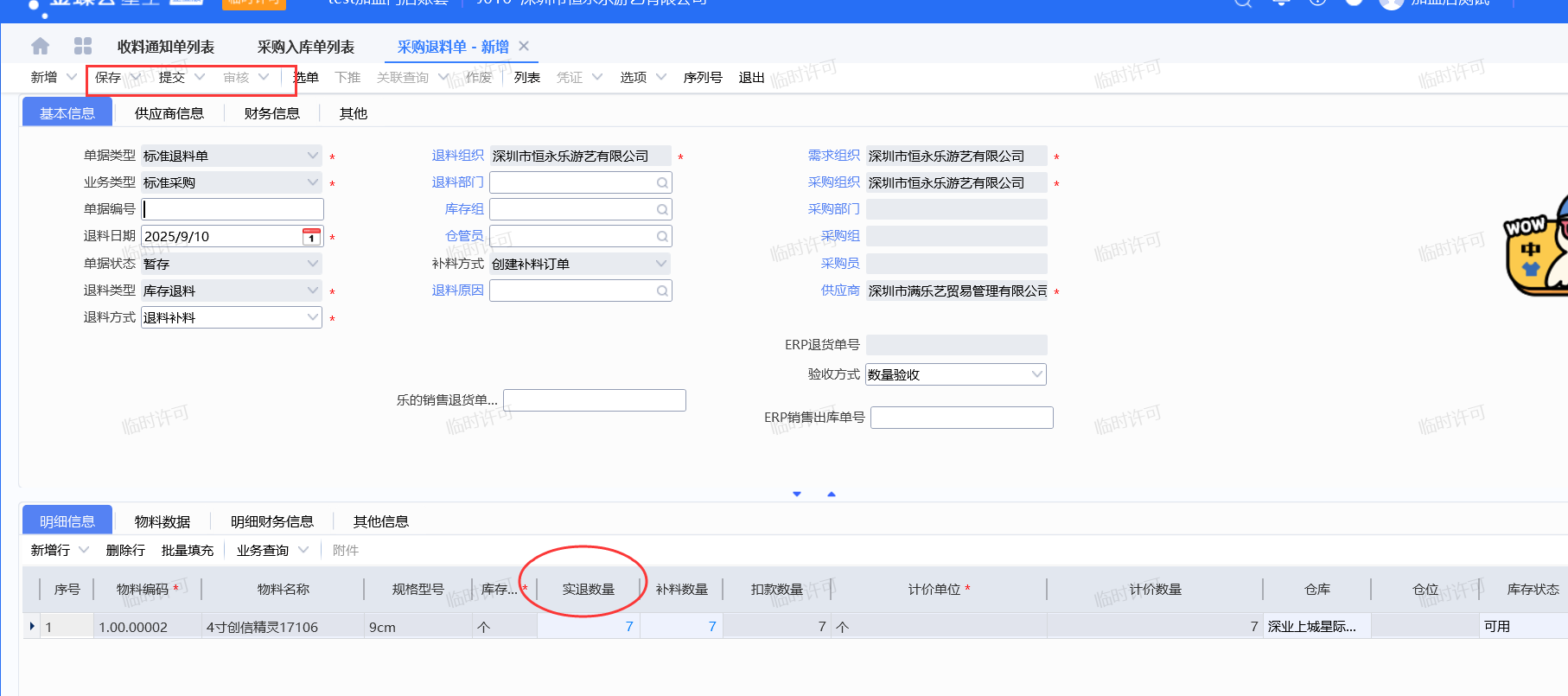Open the 验收方式 dropdown
The height and width of the screenshot is (696, 1568).
(1036, 374)
